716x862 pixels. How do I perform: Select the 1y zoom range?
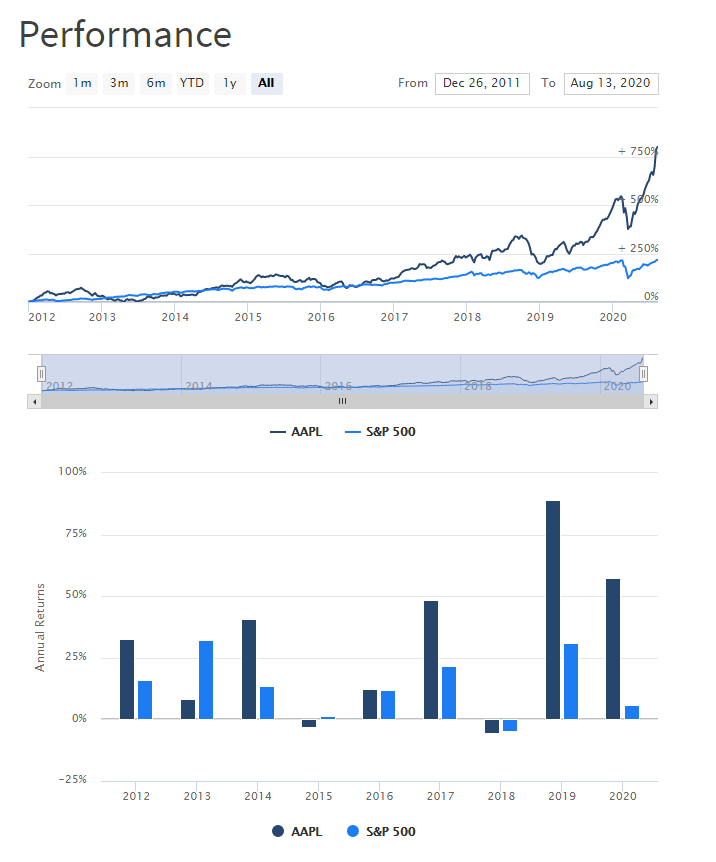[x=229, y=84]
